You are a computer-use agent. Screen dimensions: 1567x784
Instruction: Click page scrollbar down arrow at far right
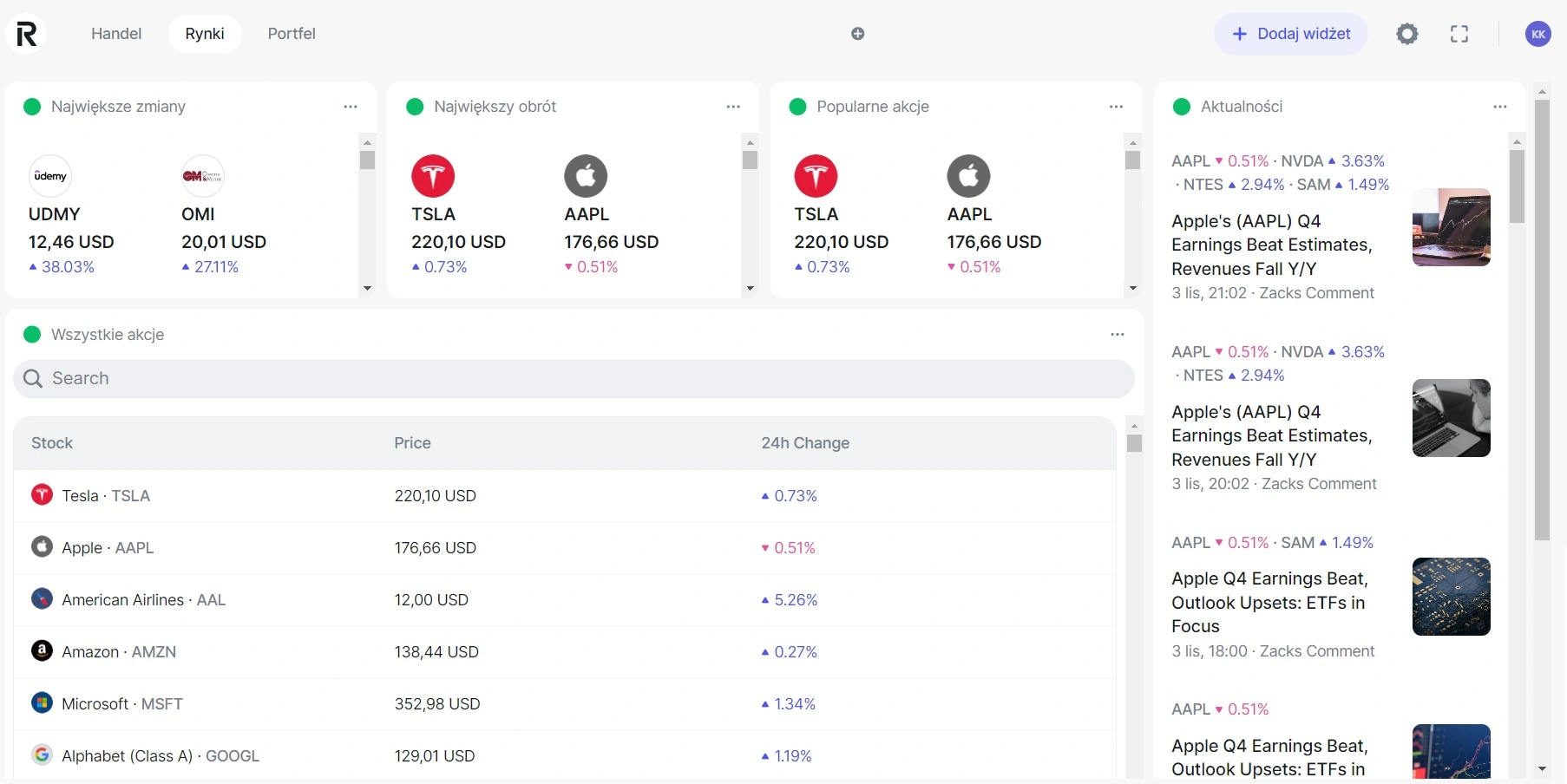(1542, 769)
